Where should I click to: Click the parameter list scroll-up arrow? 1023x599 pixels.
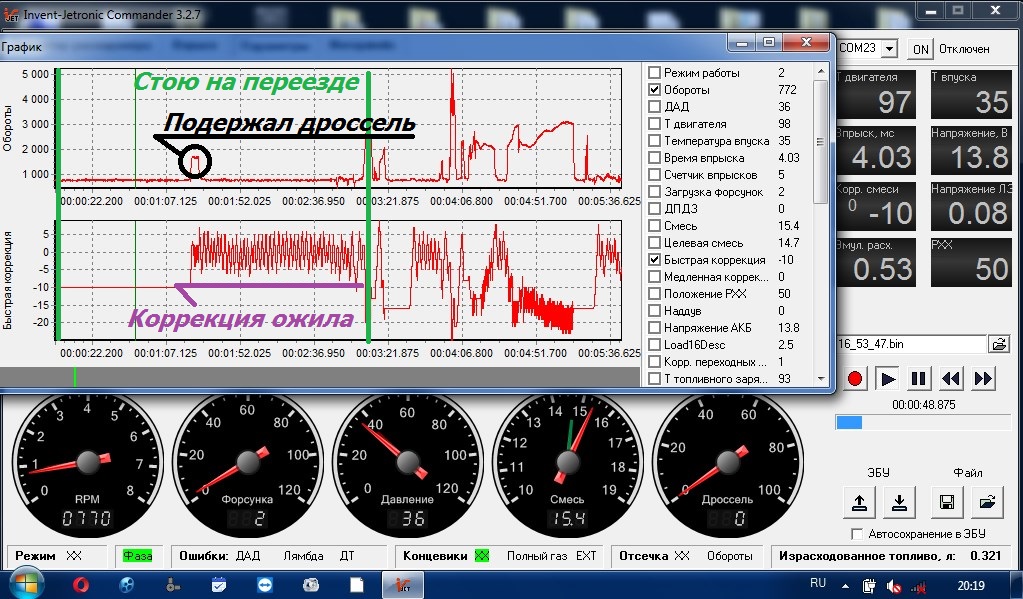[x=821, y=72]
